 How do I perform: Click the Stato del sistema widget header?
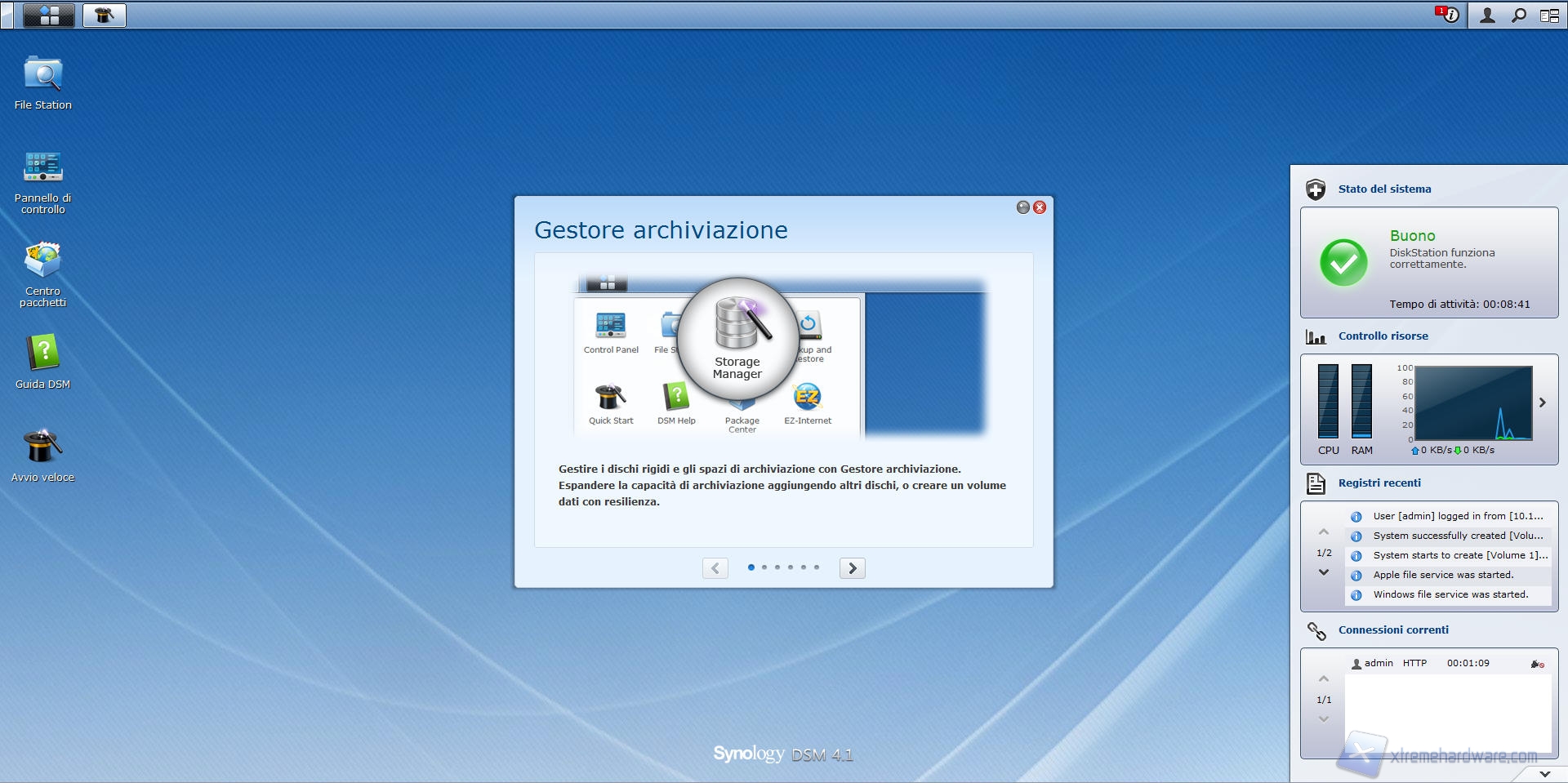tap(1384, 189)
